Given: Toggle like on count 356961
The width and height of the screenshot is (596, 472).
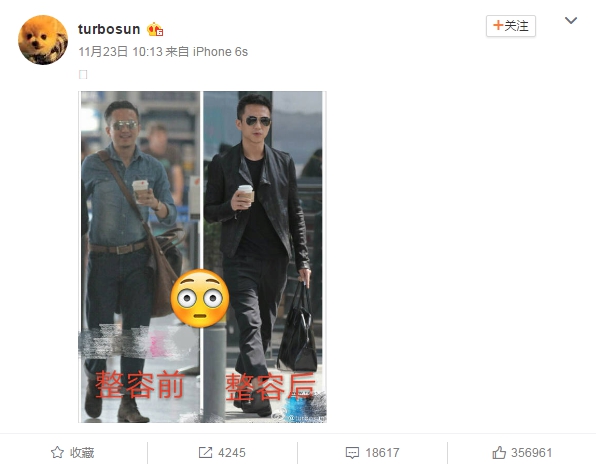Looking at the screenshot, I should coord(531,453).
